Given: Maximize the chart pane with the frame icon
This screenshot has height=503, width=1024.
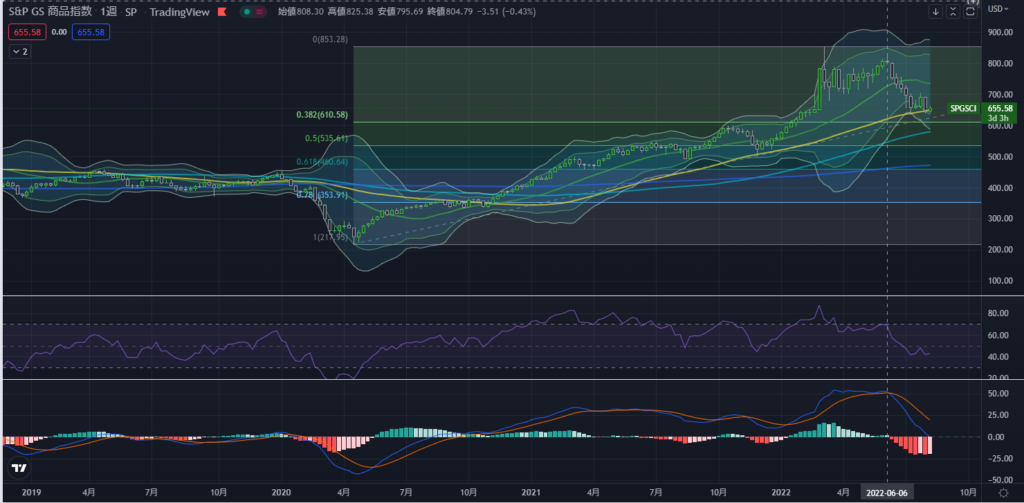Looking at the screenshot, I should (x=970, y=12).
